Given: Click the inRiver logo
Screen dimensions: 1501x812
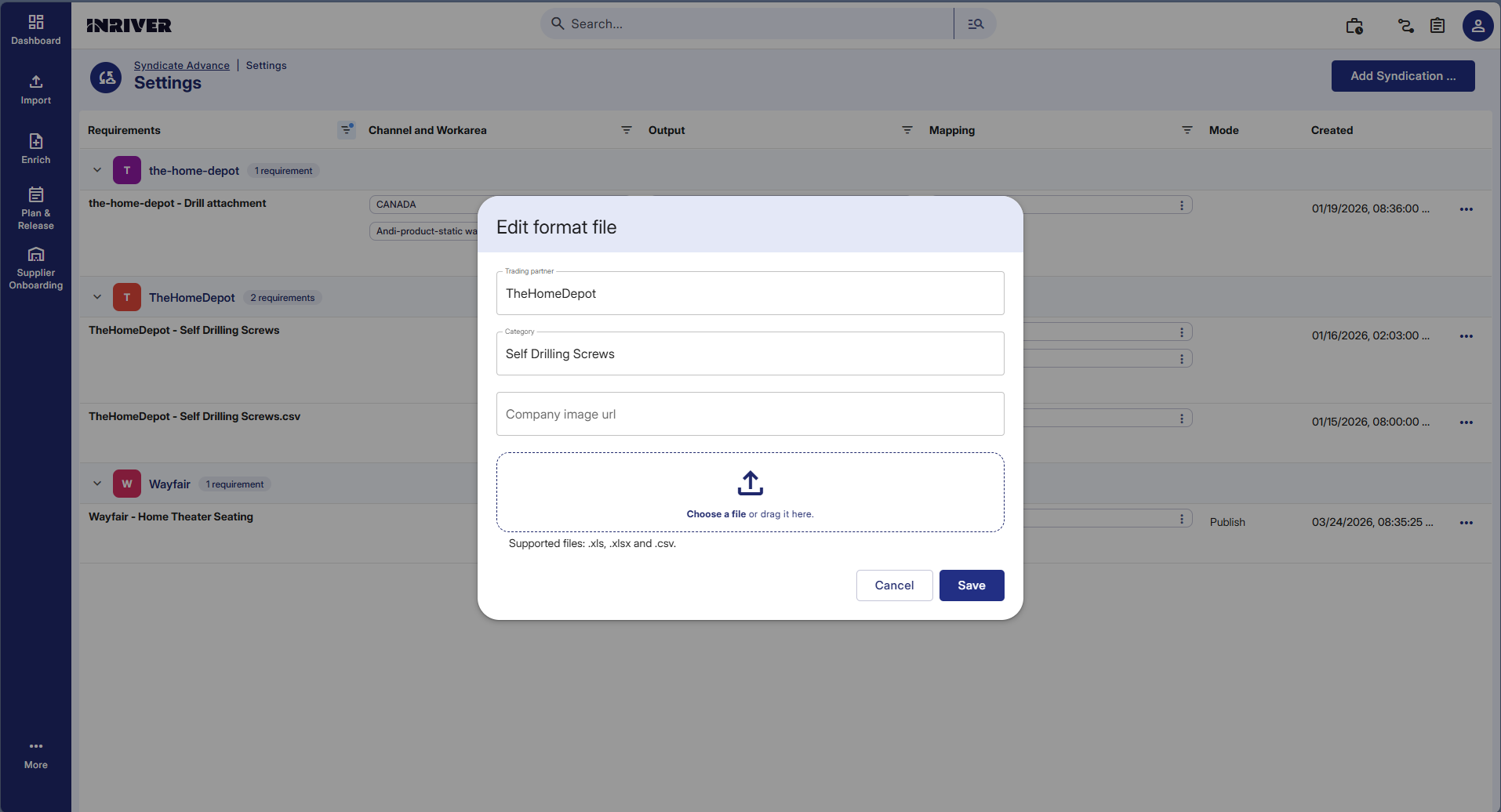Looking at the screenshot, I should tap(129, 25).
